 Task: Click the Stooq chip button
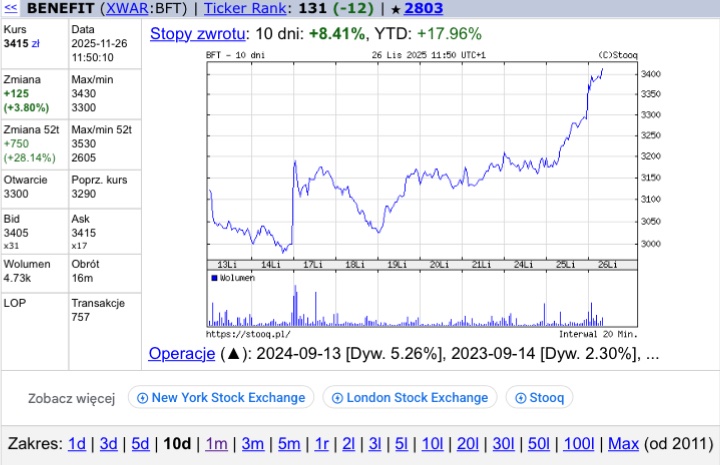tap(539, 398)
